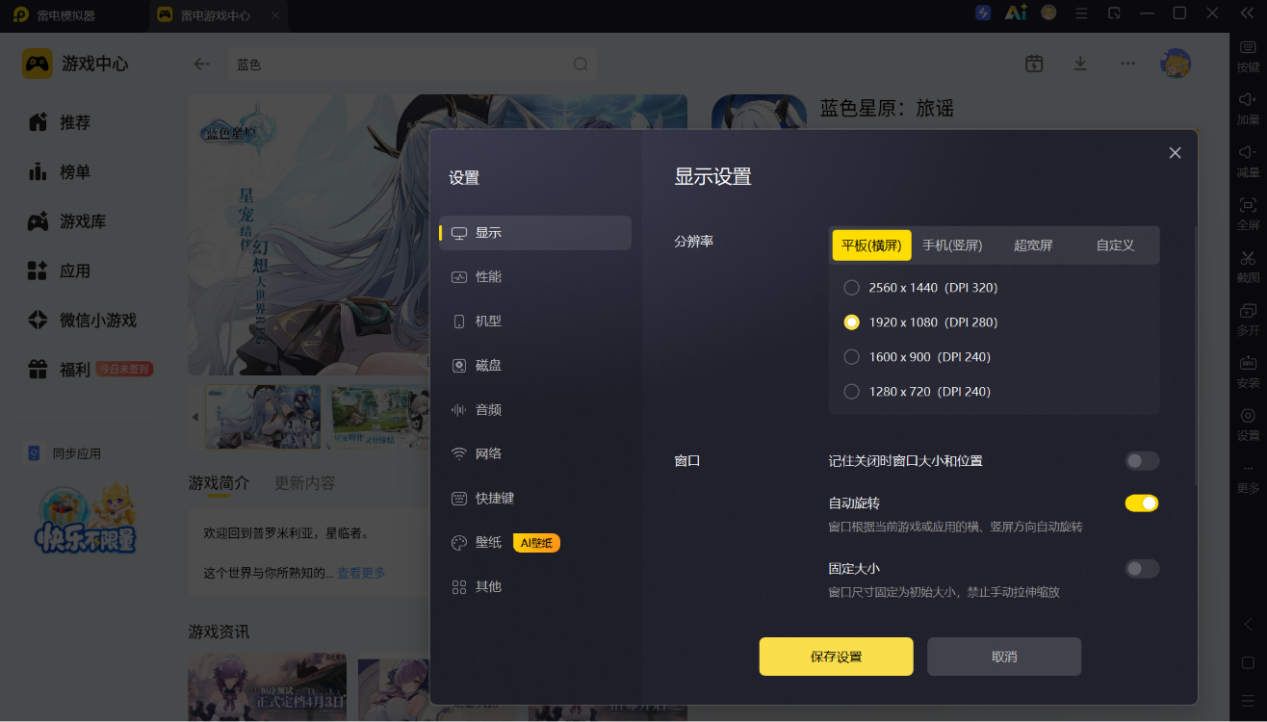Select 1600 x 900 resolution radio

click(x=851, y=357)
